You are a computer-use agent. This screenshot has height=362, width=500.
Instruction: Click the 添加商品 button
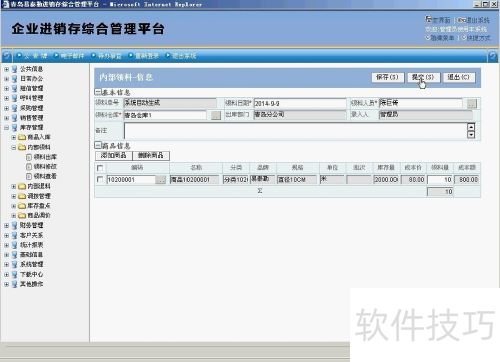point(114,155)
